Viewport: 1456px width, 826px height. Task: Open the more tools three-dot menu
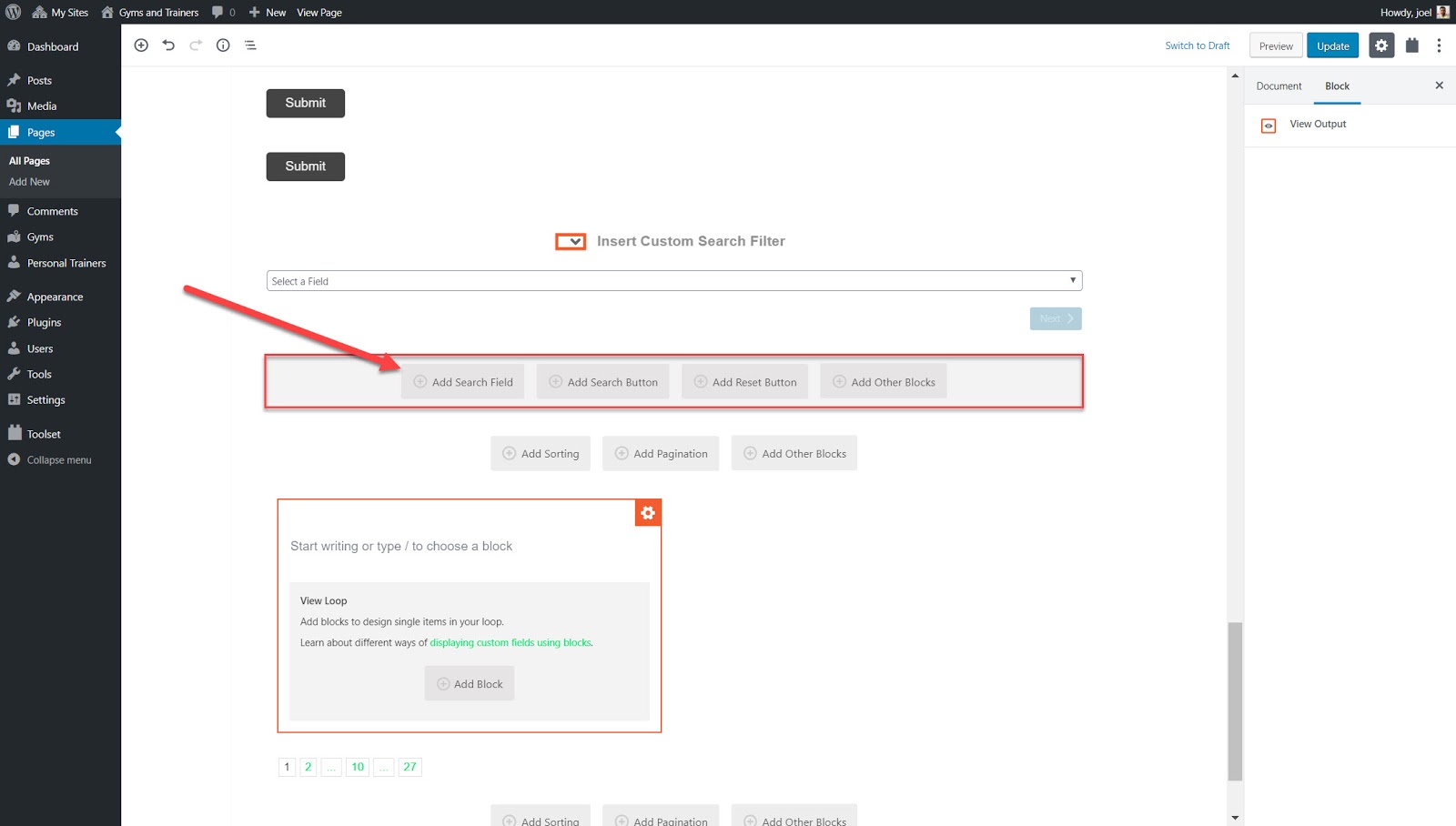click(1439, 45)
